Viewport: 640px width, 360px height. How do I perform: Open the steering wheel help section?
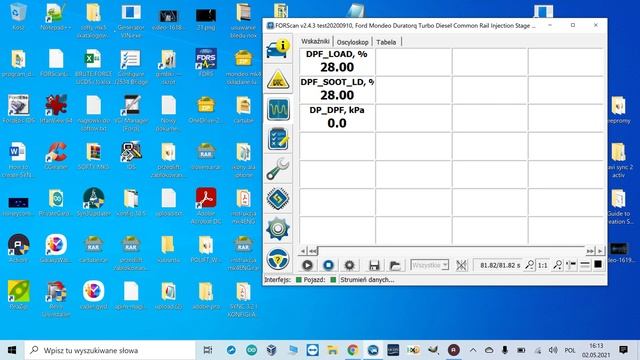coord(278,258)
